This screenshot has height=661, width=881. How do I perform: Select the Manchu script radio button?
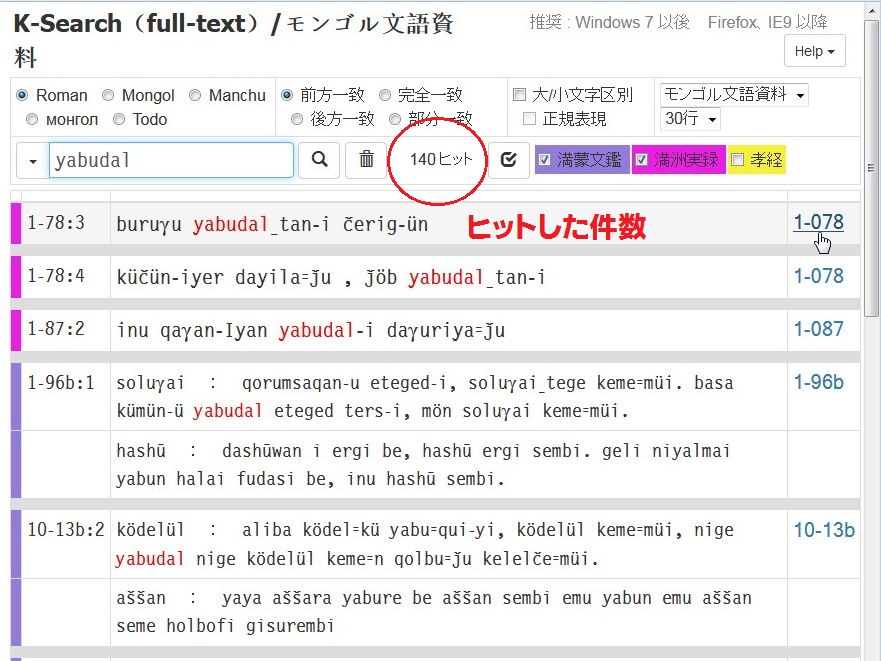pos(195,96)
